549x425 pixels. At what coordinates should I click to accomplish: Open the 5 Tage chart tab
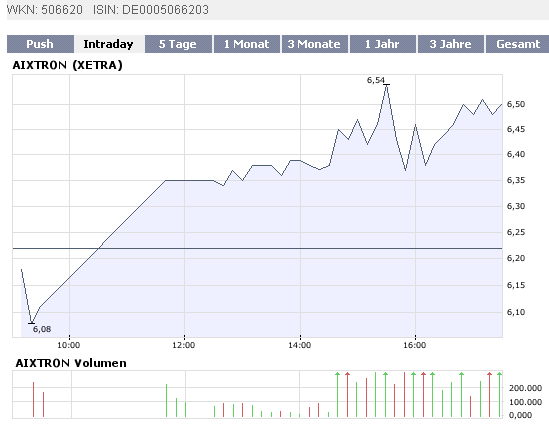tap(178, 44)
